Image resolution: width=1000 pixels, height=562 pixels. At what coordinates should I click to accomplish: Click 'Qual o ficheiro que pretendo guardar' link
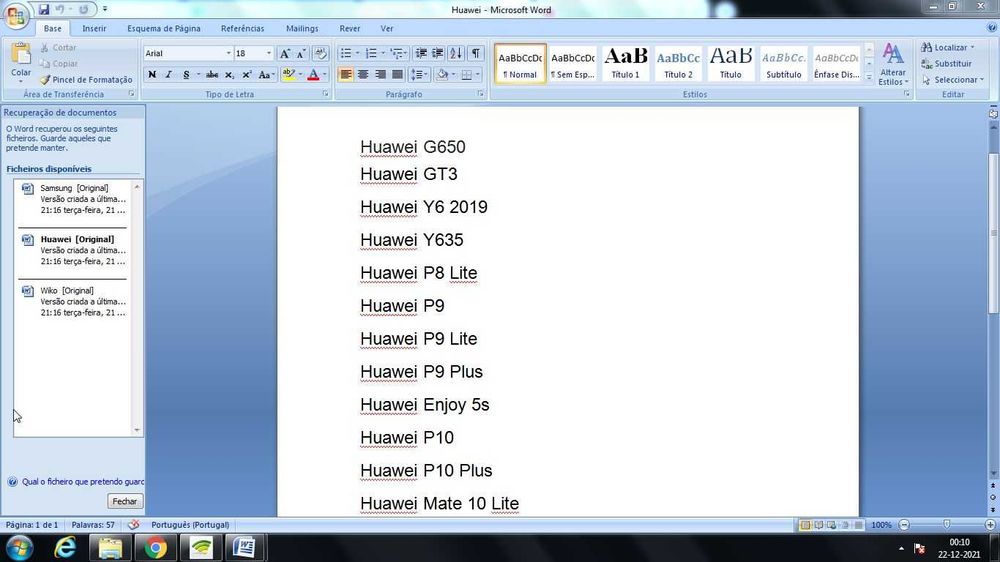(83, 482)
